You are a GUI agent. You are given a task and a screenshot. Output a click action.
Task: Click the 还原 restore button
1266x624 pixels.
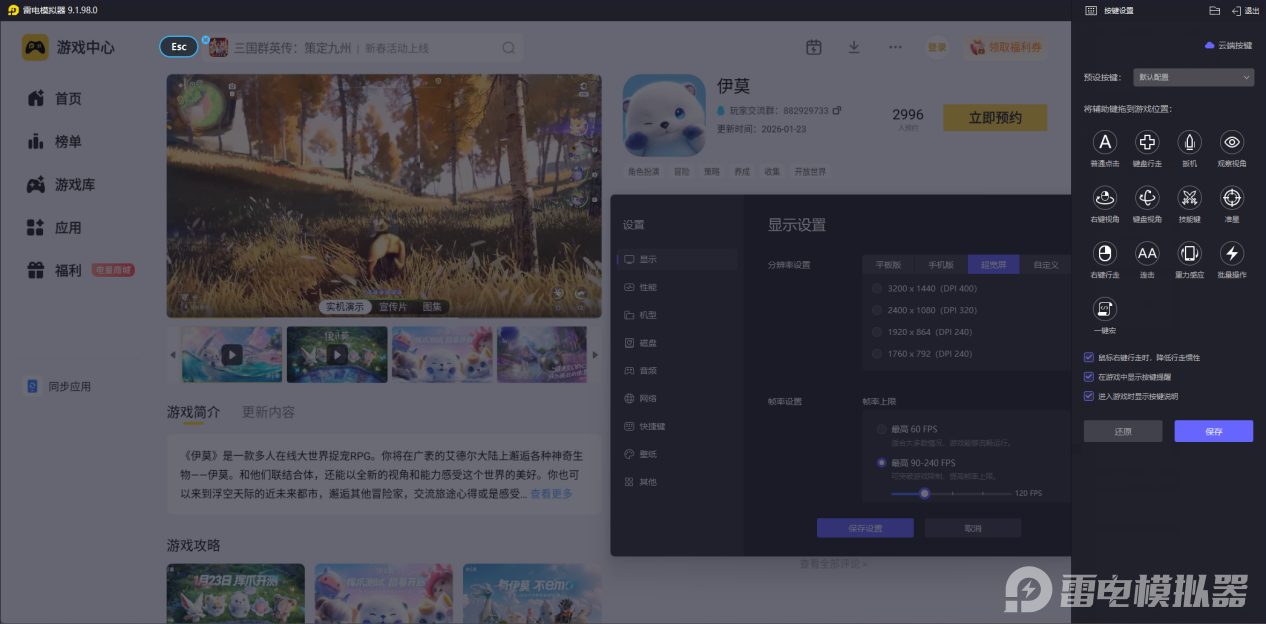coord(1123,431)
